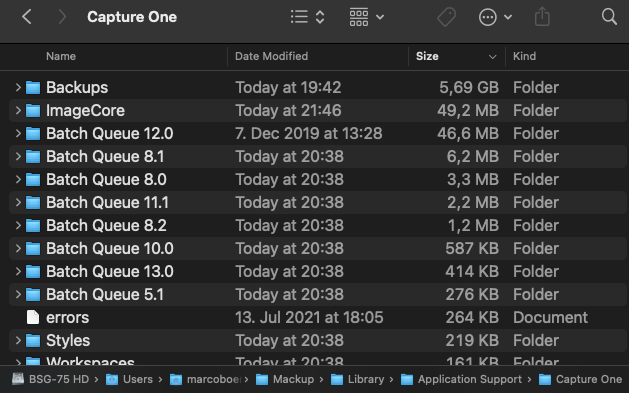Click the Capture One window title
629x393 pixels.
tap(132, 17)
